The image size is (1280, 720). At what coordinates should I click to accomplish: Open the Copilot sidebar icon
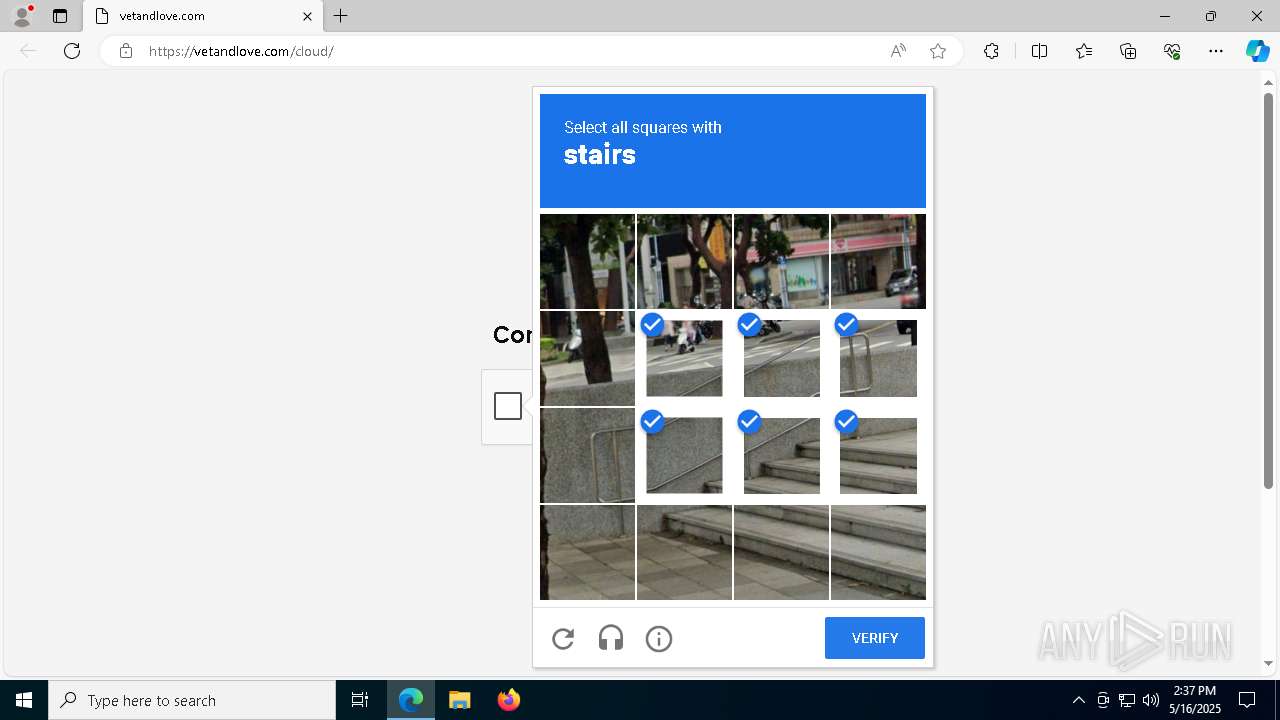point(1257,51)
